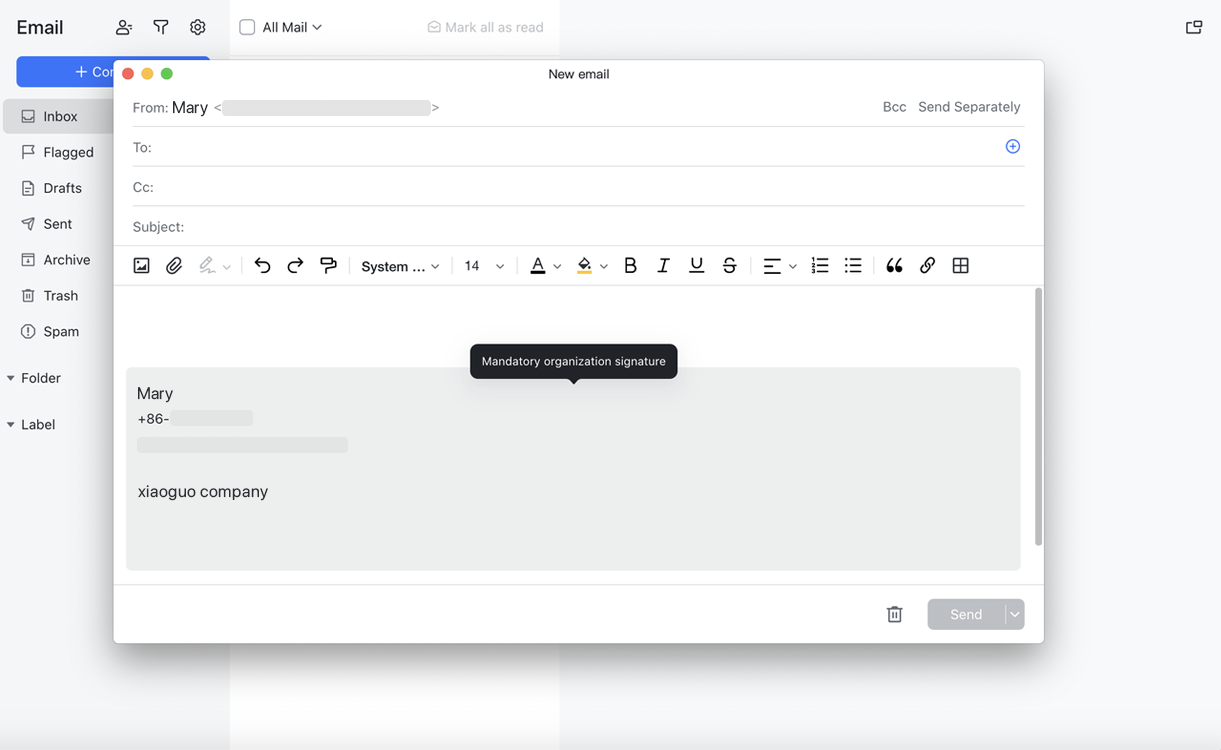Insert an image into the email body

141,265
